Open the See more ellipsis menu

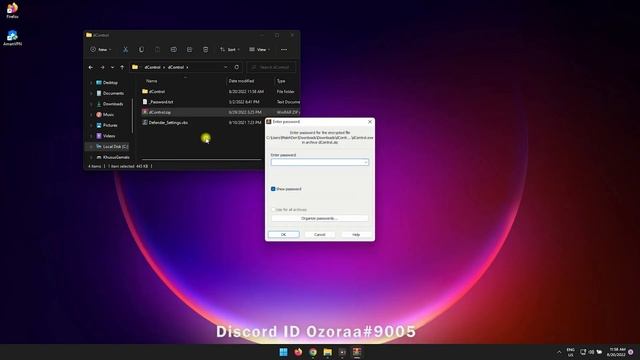click(284, 49)
